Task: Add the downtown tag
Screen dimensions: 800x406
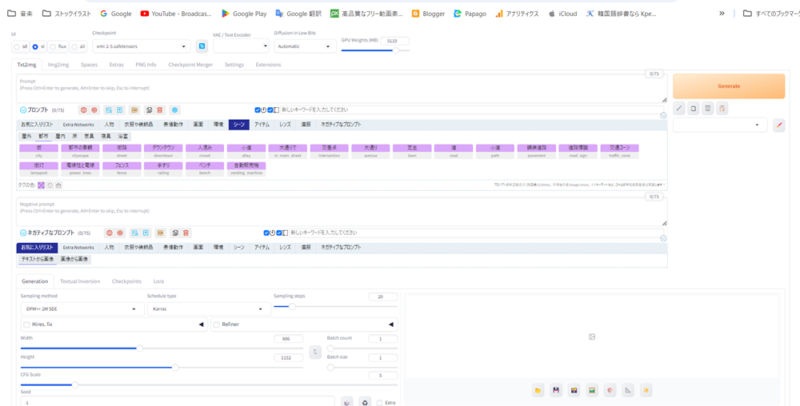Action: pos(163,151)
